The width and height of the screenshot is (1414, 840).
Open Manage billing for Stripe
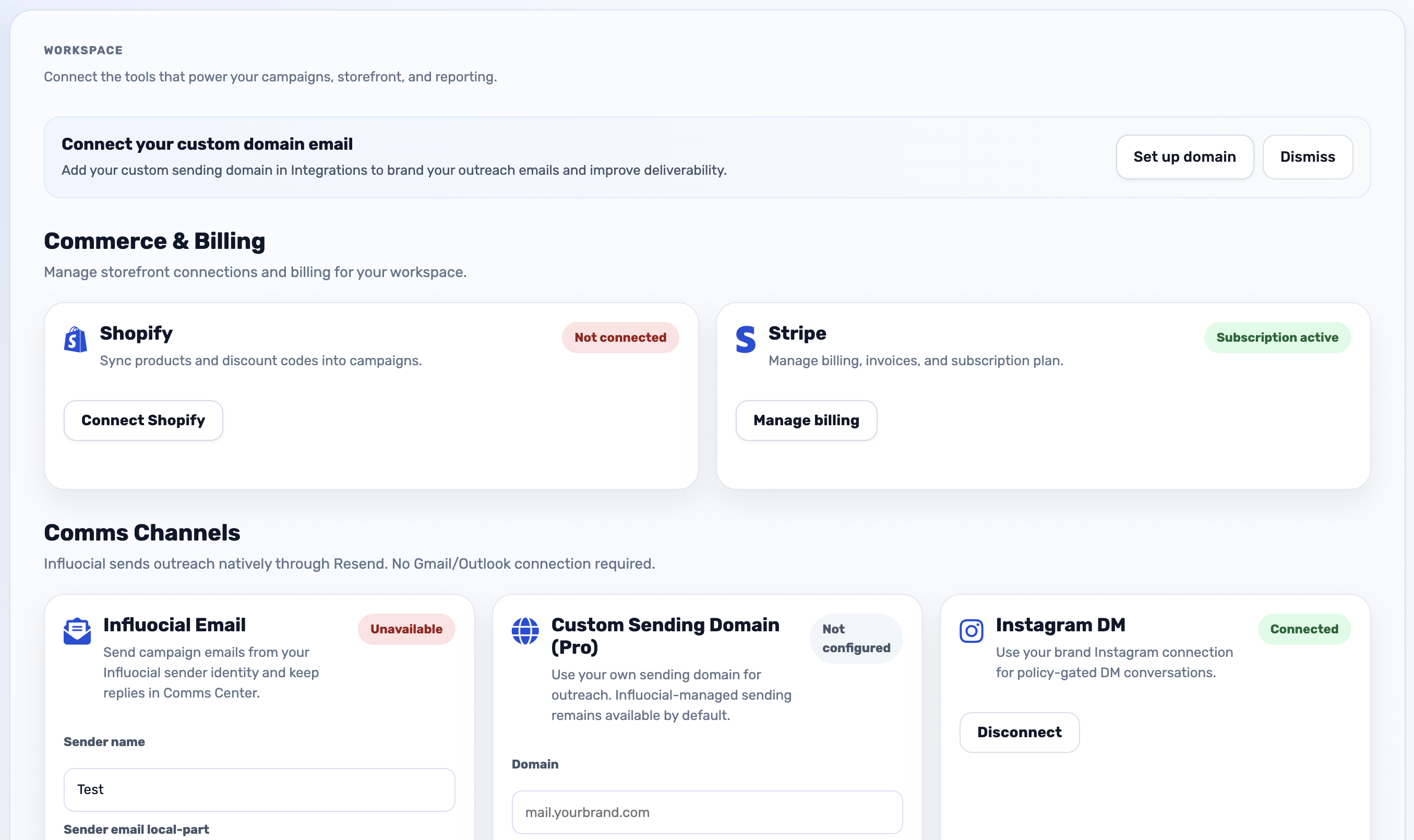tap(806, 420)
